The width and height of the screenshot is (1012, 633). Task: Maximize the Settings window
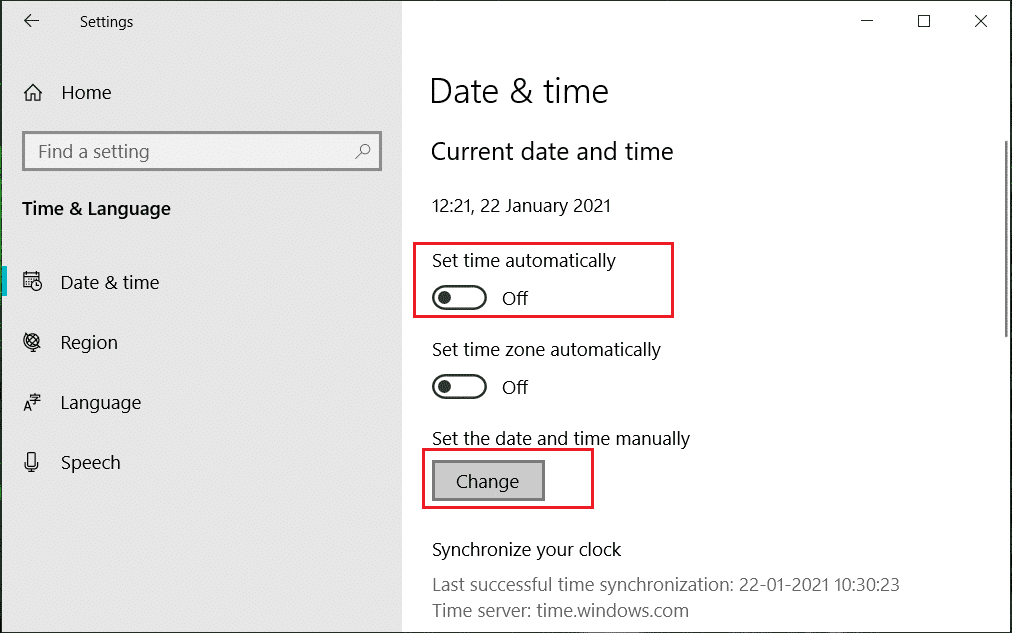[924, 21]
